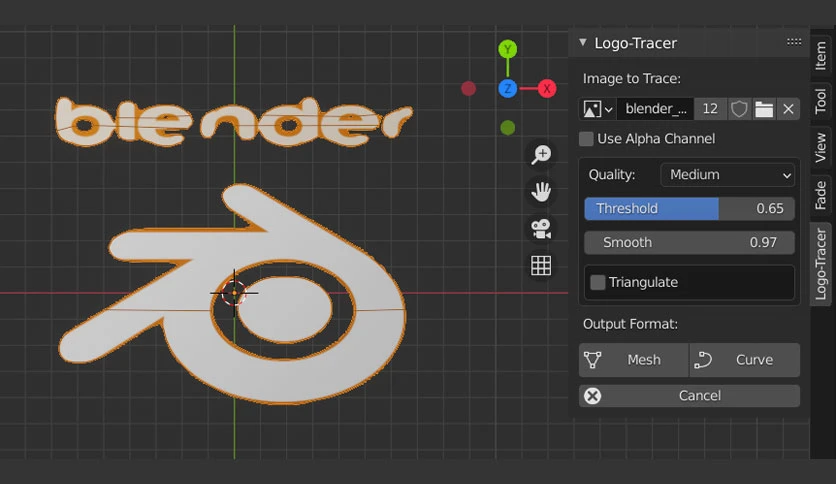This screenshot has width=836, height=484.
Task: Click the Cancel button
Action: tap(689, 396)
